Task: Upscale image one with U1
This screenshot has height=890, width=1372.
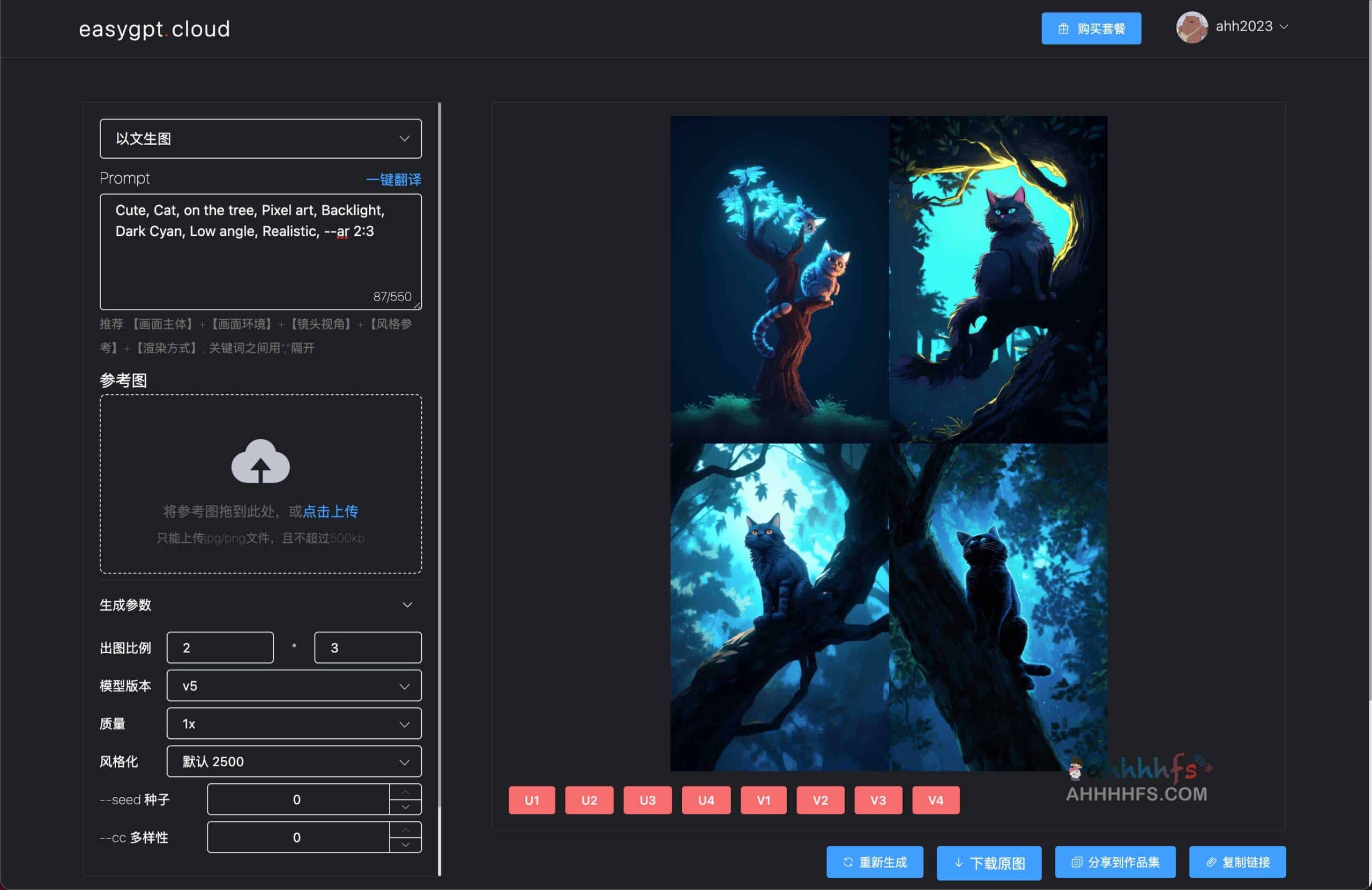Action: pos(532,800)
